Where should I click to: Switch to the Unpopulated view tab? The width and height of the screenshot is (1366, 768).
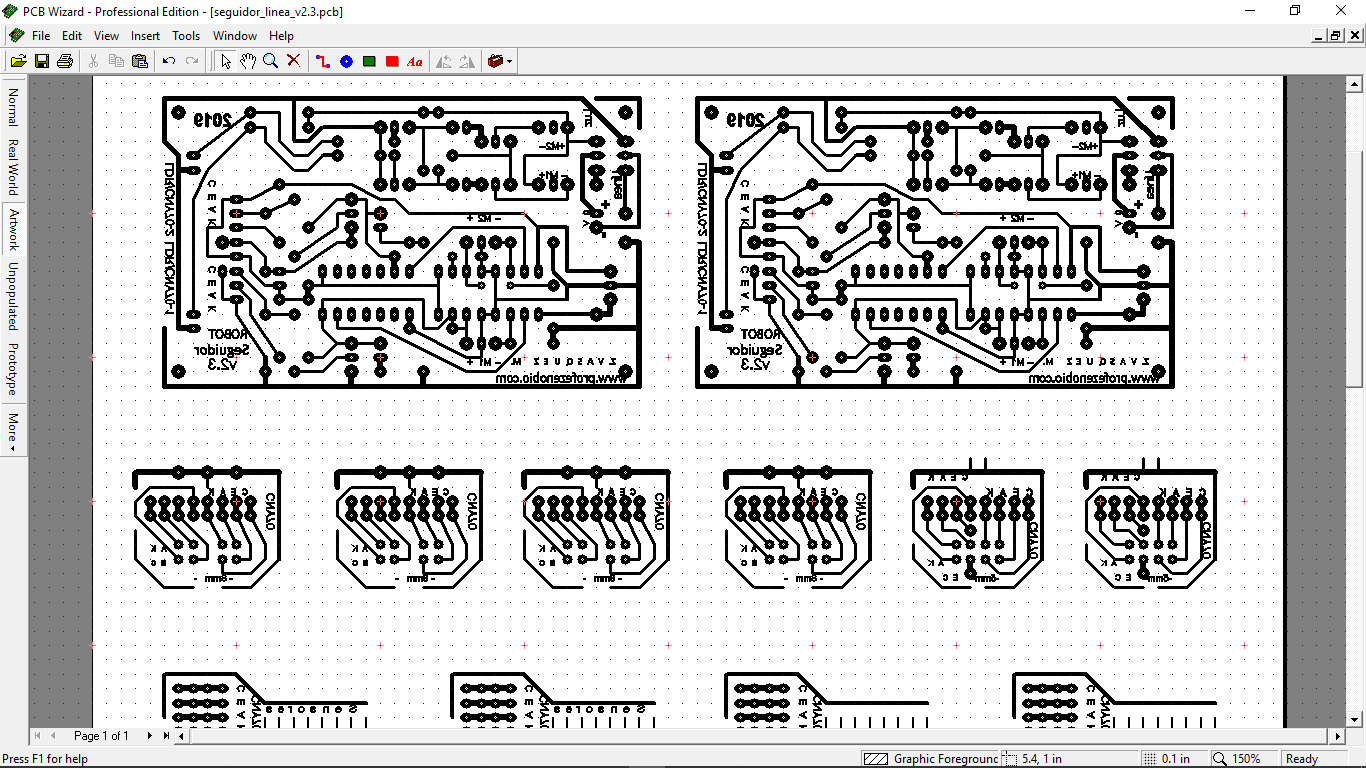(x=13, y=296)
